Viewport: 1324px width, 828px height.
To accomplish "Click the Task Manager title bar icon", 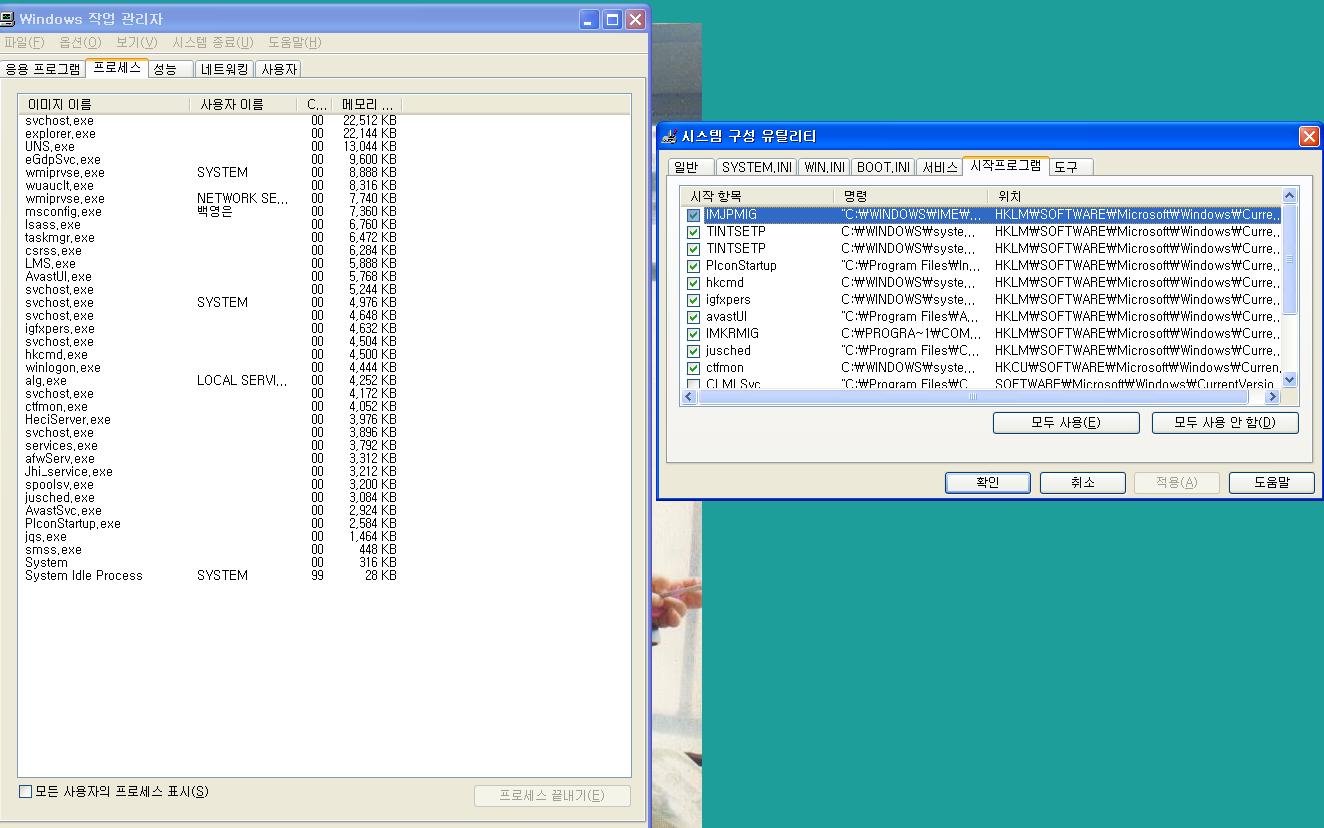I will pyautogui.click(x=7, y=19).
